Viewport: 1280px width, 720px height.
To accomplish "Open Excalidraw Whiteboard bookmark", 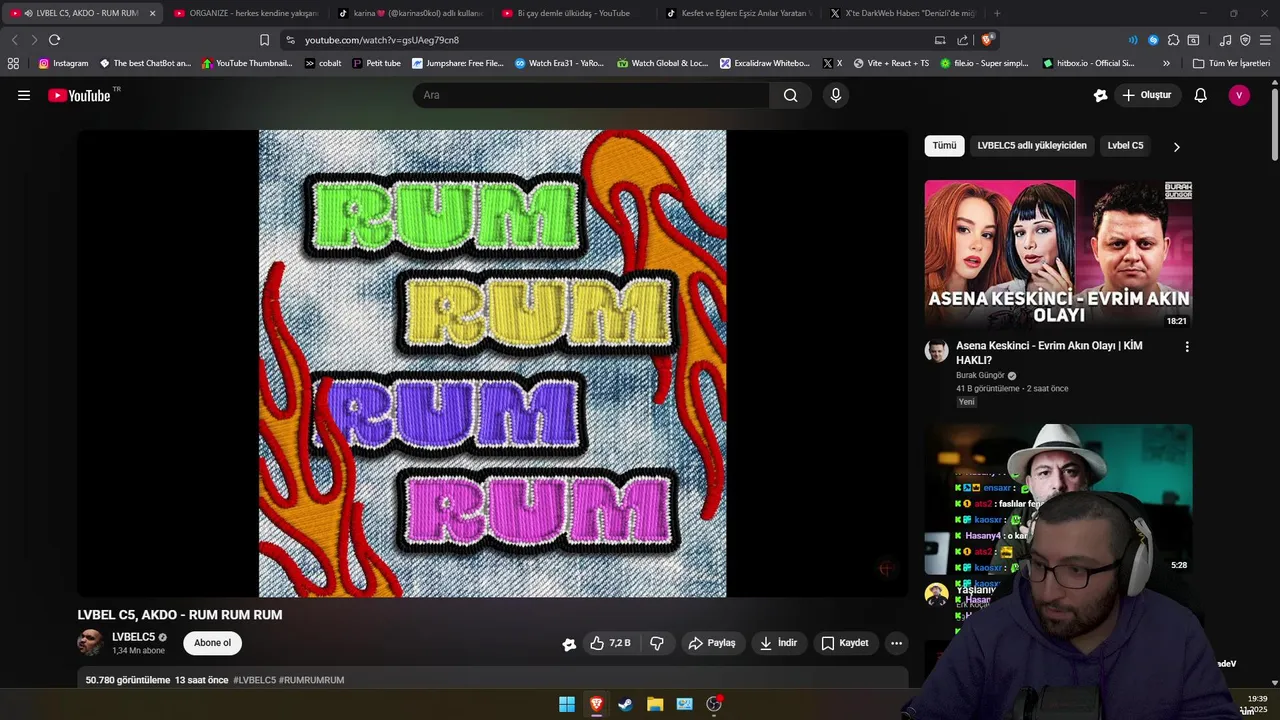I will point(765,63).
